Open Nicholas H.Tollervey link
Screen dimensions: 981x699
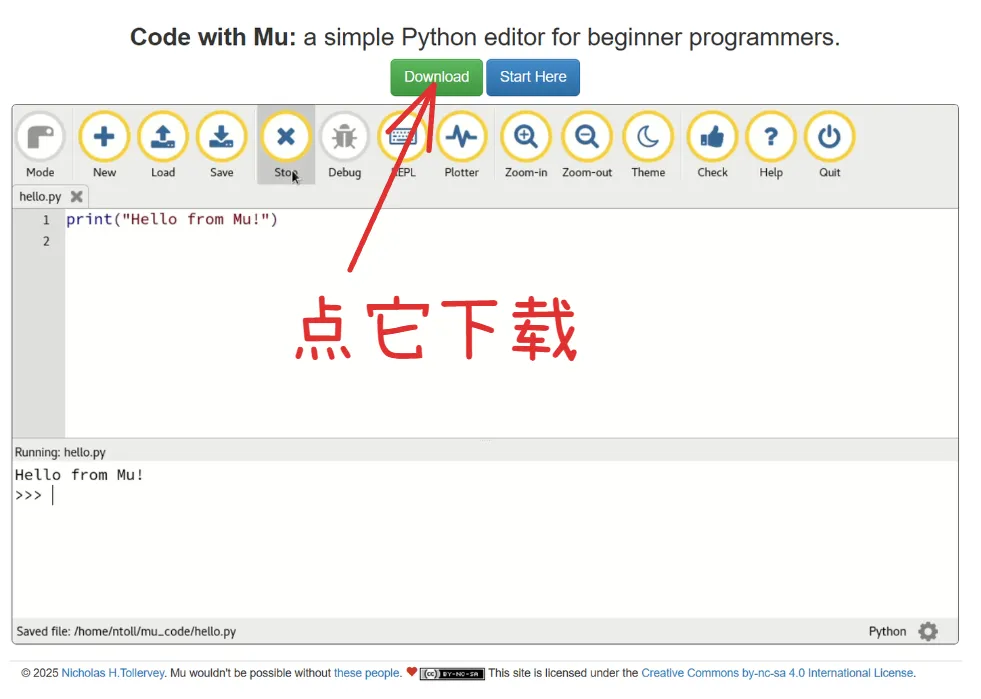click(113, 673)
